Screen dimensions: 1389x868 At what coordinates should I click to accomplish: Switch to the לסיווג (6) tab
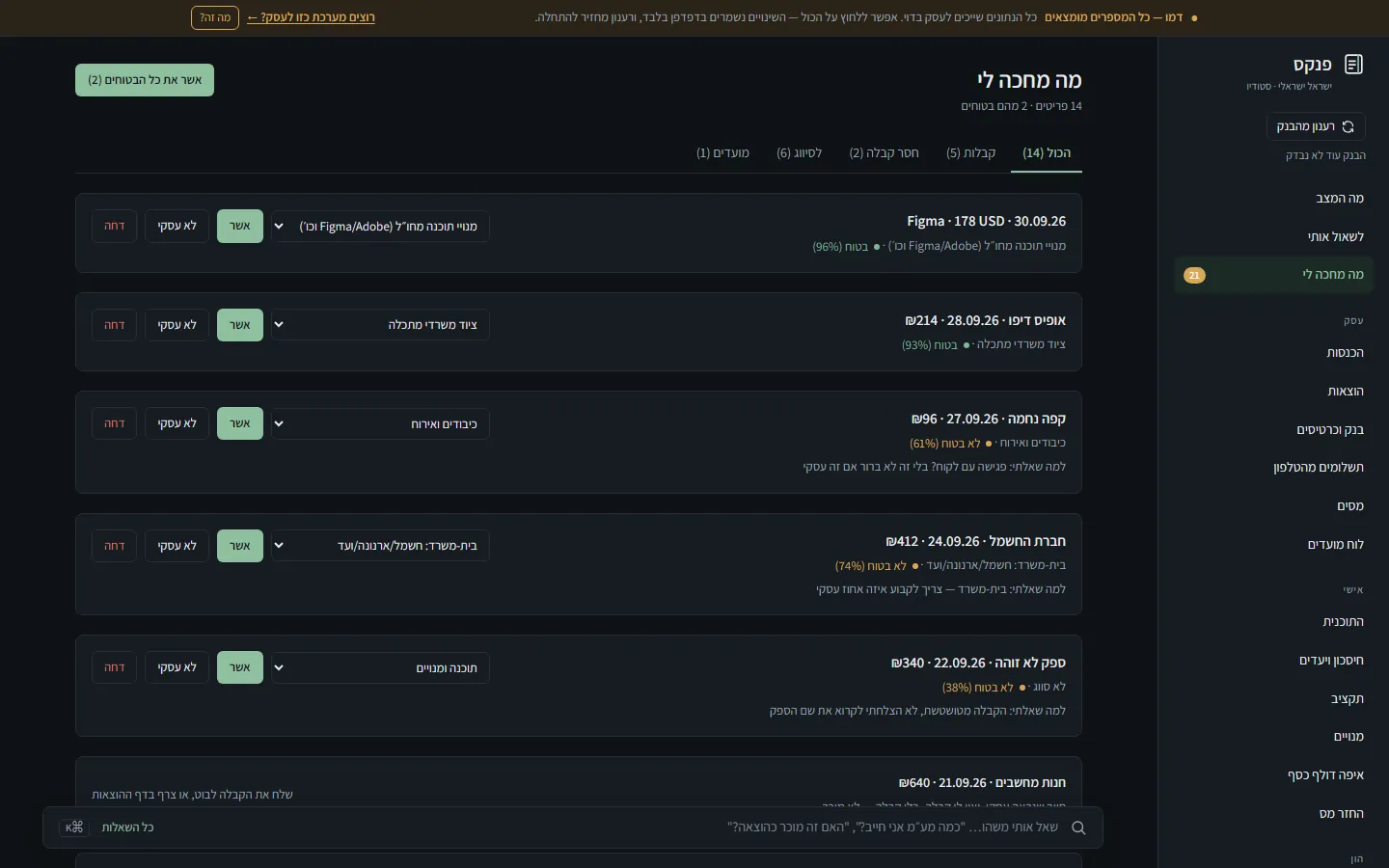pyautogui.click(x=800, y=153)
